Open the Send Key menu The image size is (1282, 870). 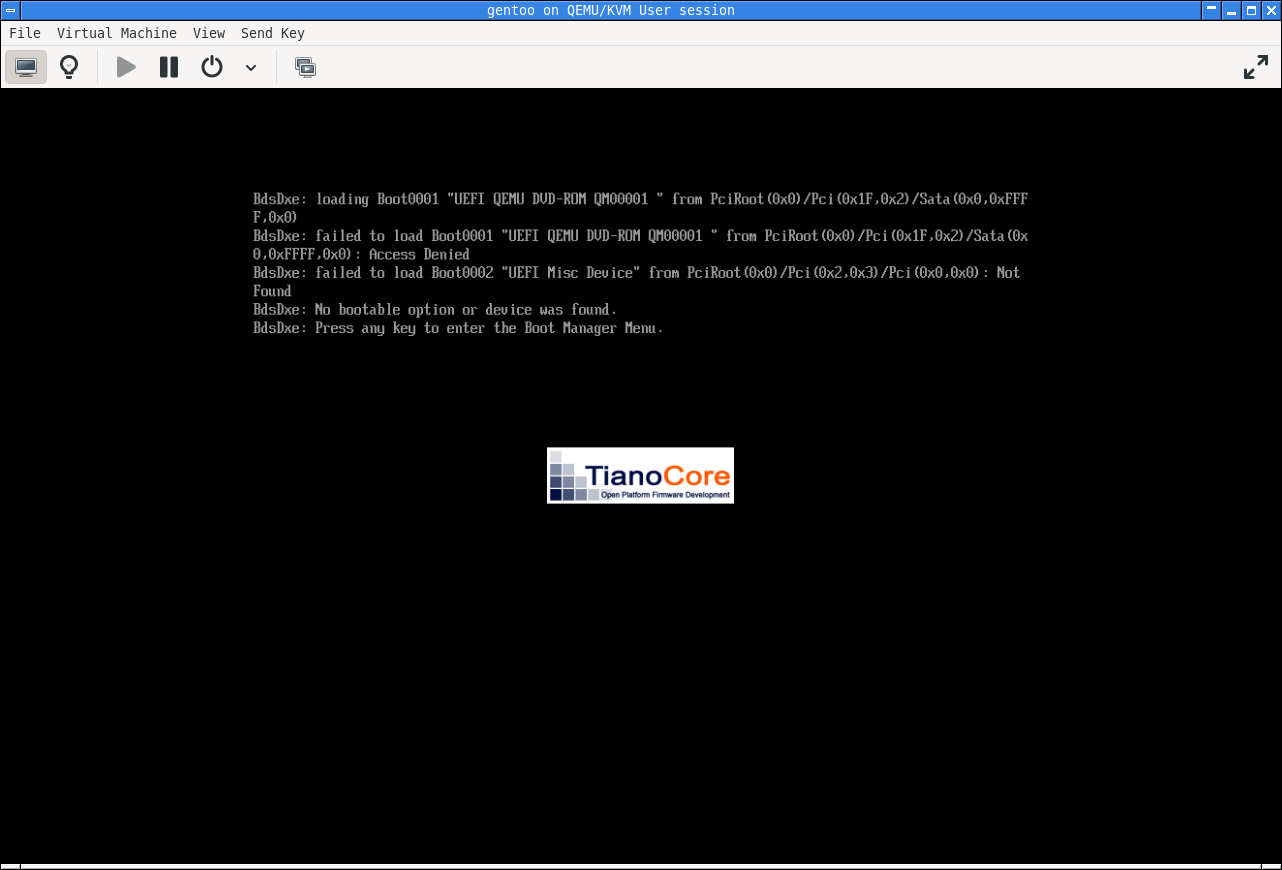pos(272,33)
